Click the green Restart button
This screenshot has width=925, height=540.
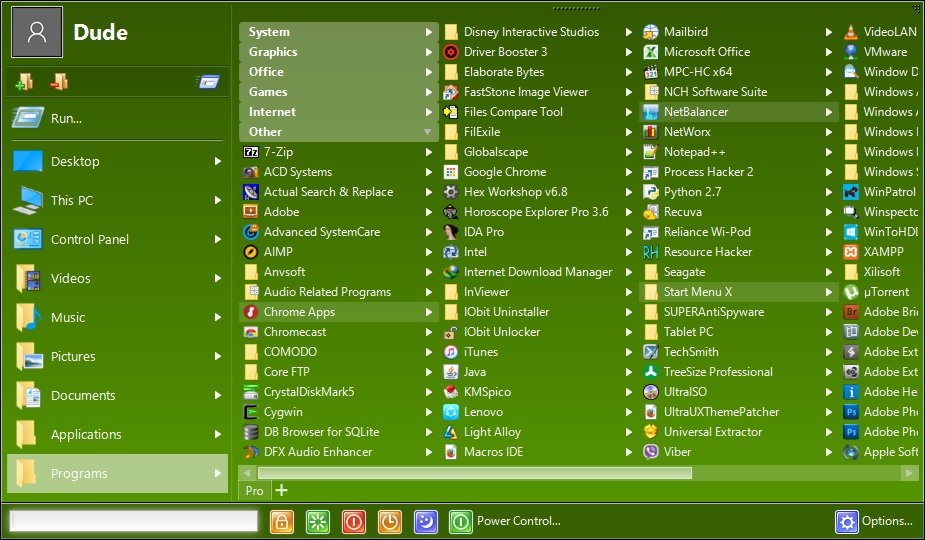[317, 522]
